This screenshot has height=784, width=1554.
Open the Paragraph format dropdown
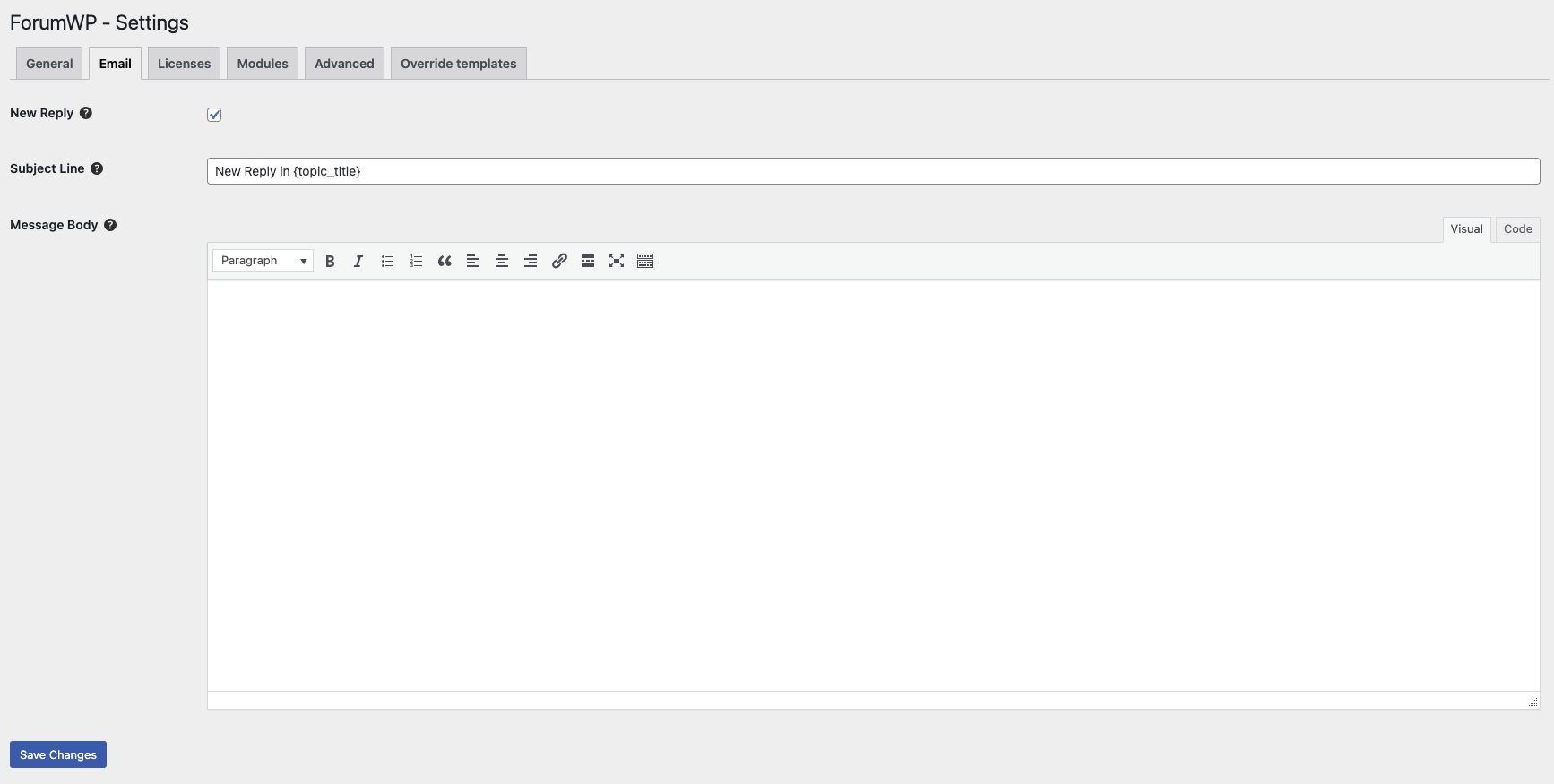(263, 261)
